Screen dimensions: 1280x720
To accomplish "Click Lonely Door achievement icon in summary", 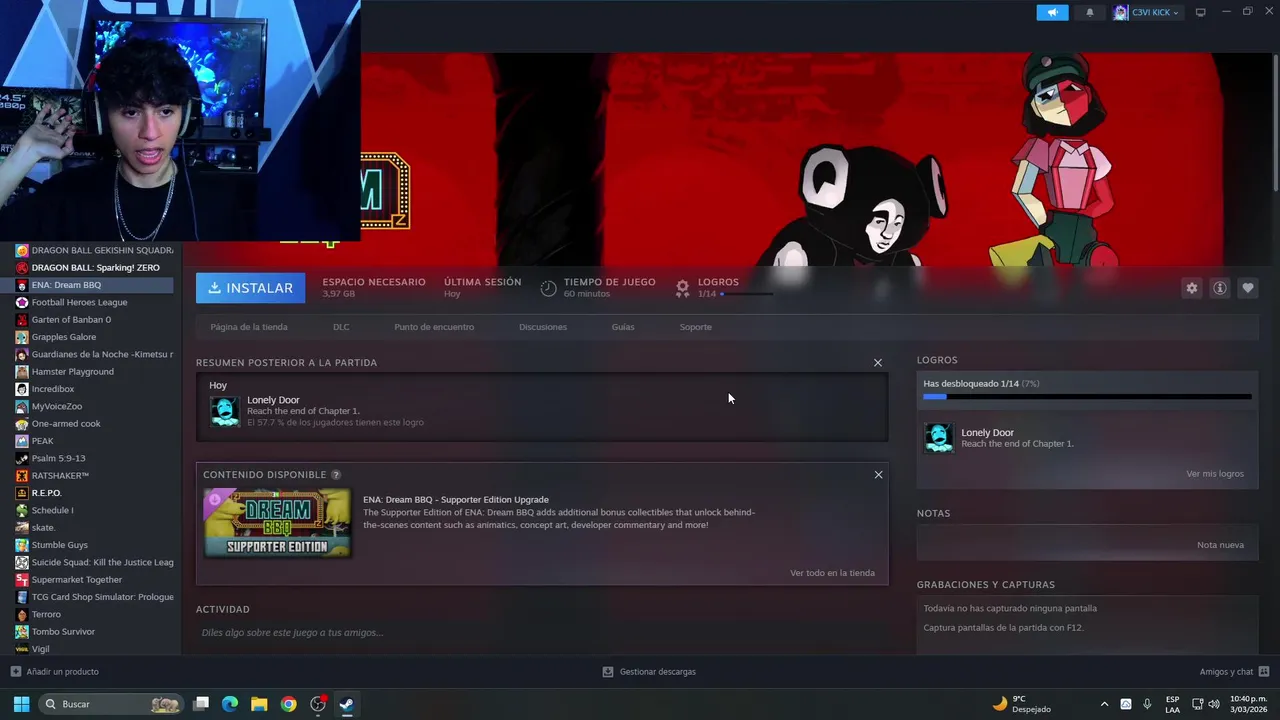I will pos(225,411).
